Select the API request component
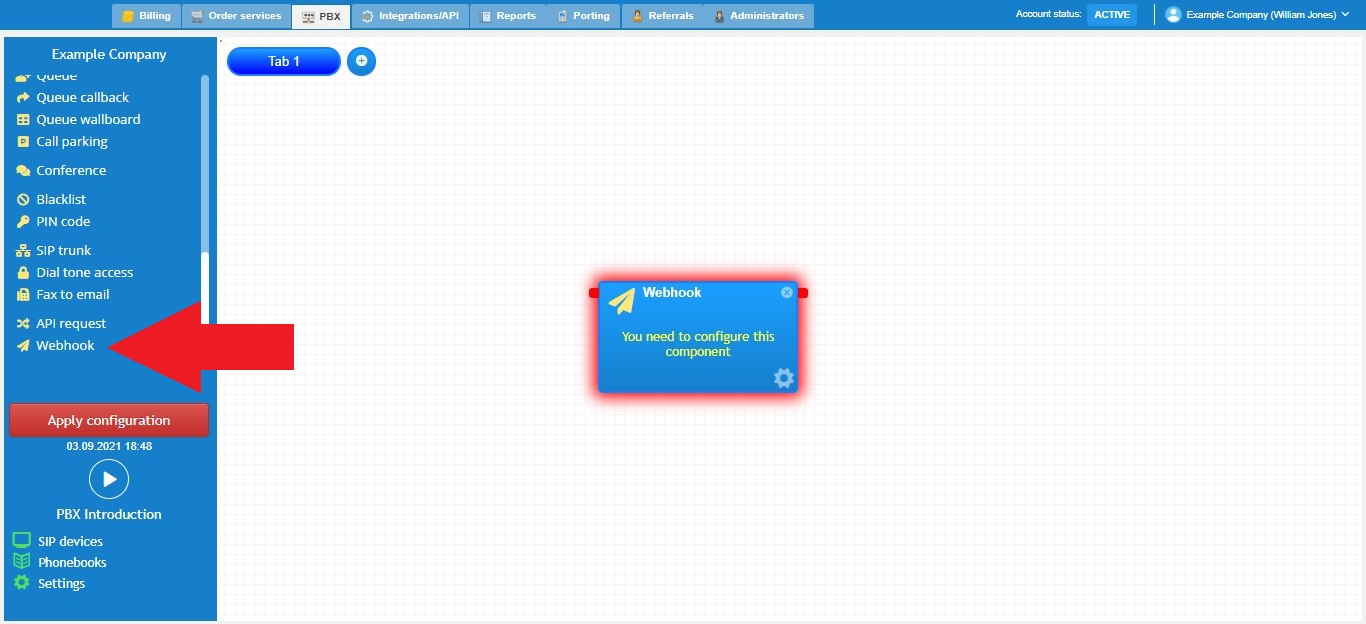The width and height of the screenshot is (1366, 624). coord(70,322)
